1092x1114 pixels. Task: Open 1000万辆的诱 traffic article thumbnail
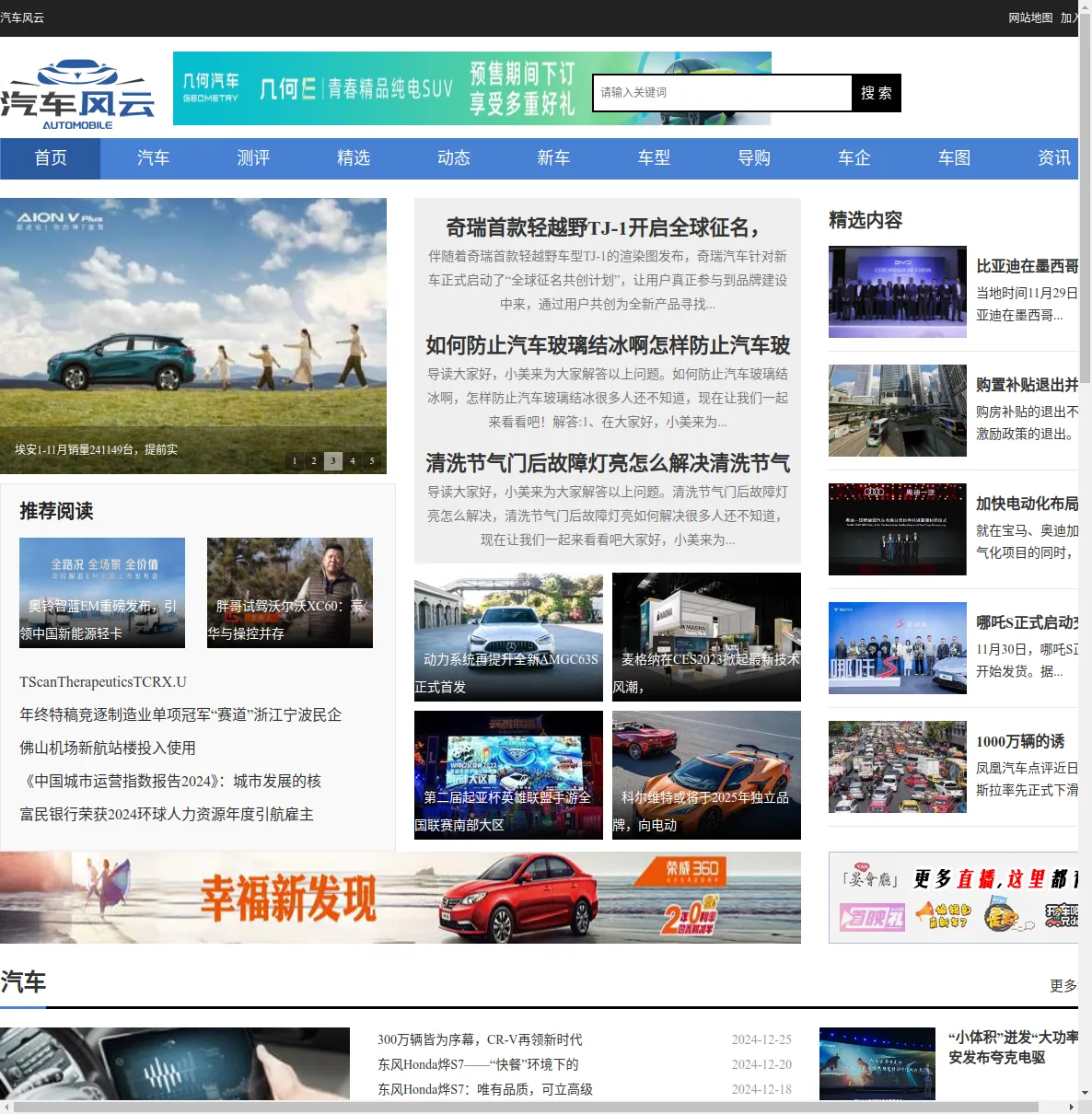898,767
